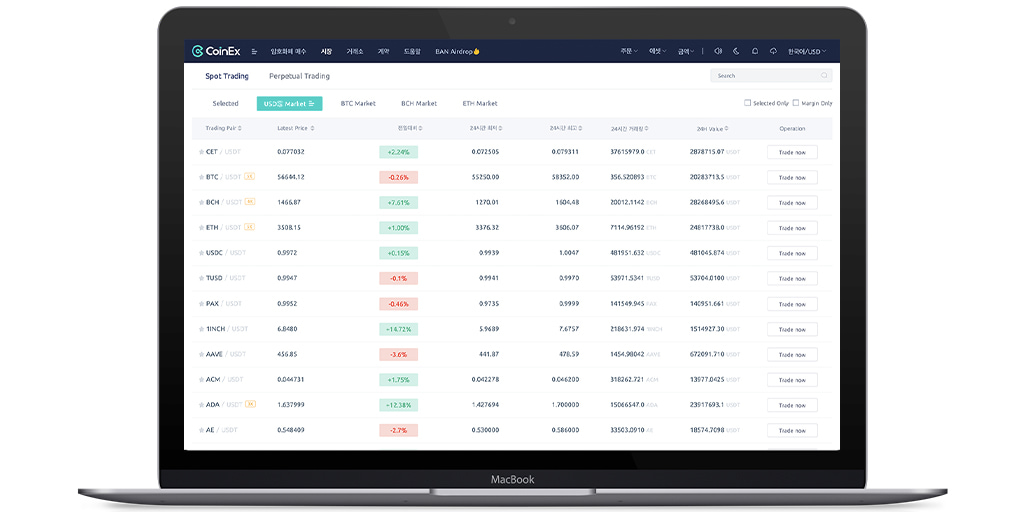Sort by 24시간 최저 low column
The width and height of the screenshot is (1024, 512).
tap(486, 129)
